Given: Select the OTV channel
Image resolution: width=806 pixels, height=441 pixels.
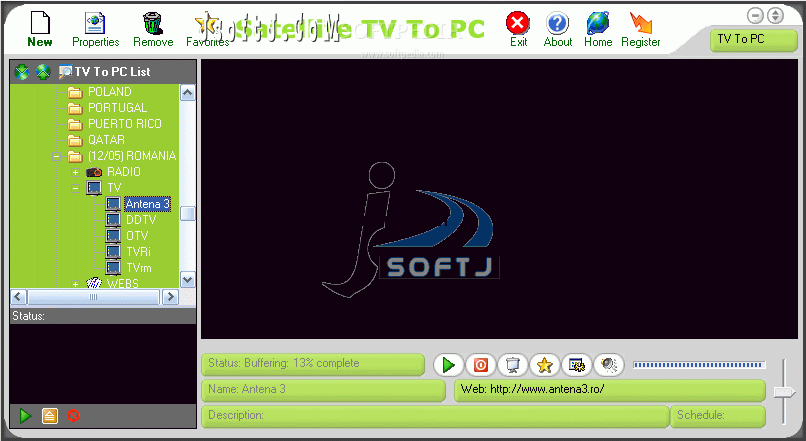Looking at the screenshot, I should pos(137,236).
